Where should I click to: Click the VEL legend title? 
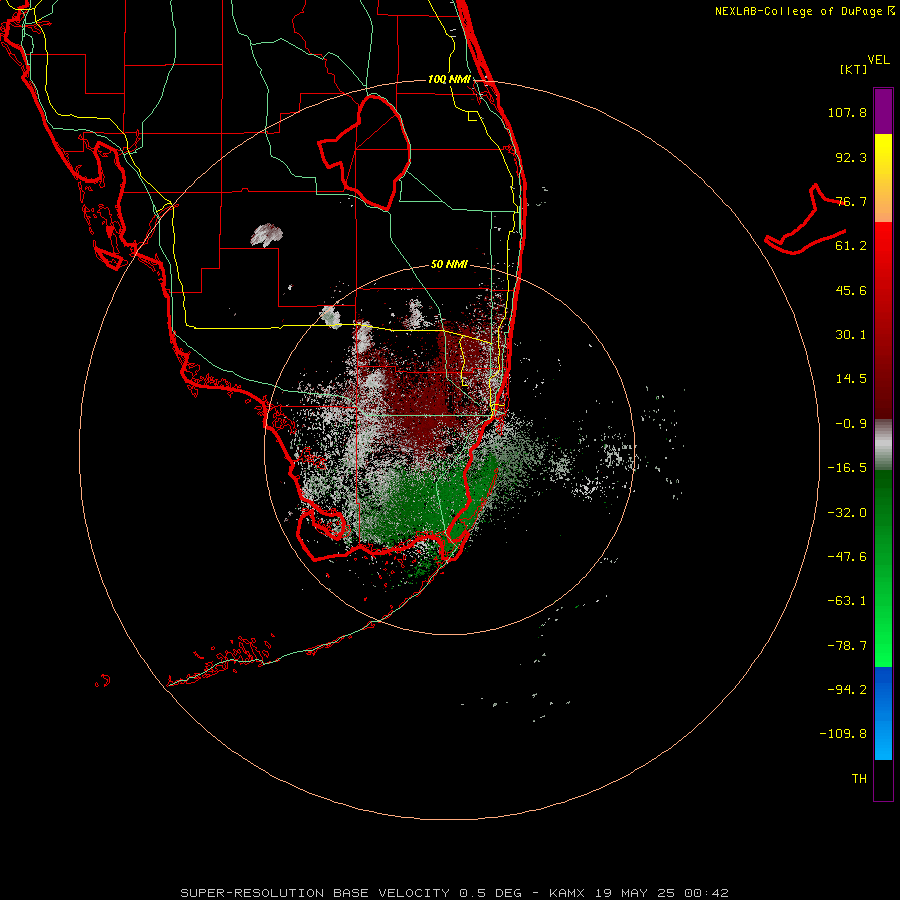point(878,59)
